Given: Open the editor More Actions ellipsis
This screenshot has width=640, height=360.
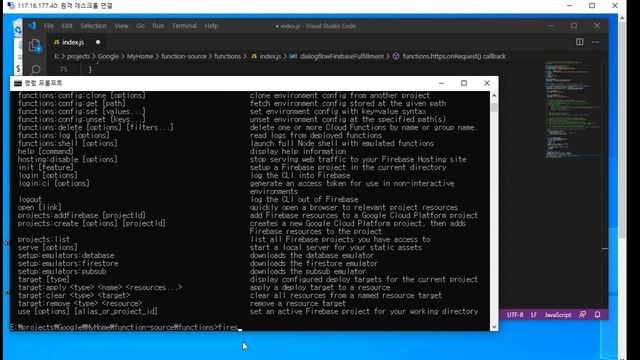Looking at the screenshot, I should pyautogui.click(x=596, y=42).
